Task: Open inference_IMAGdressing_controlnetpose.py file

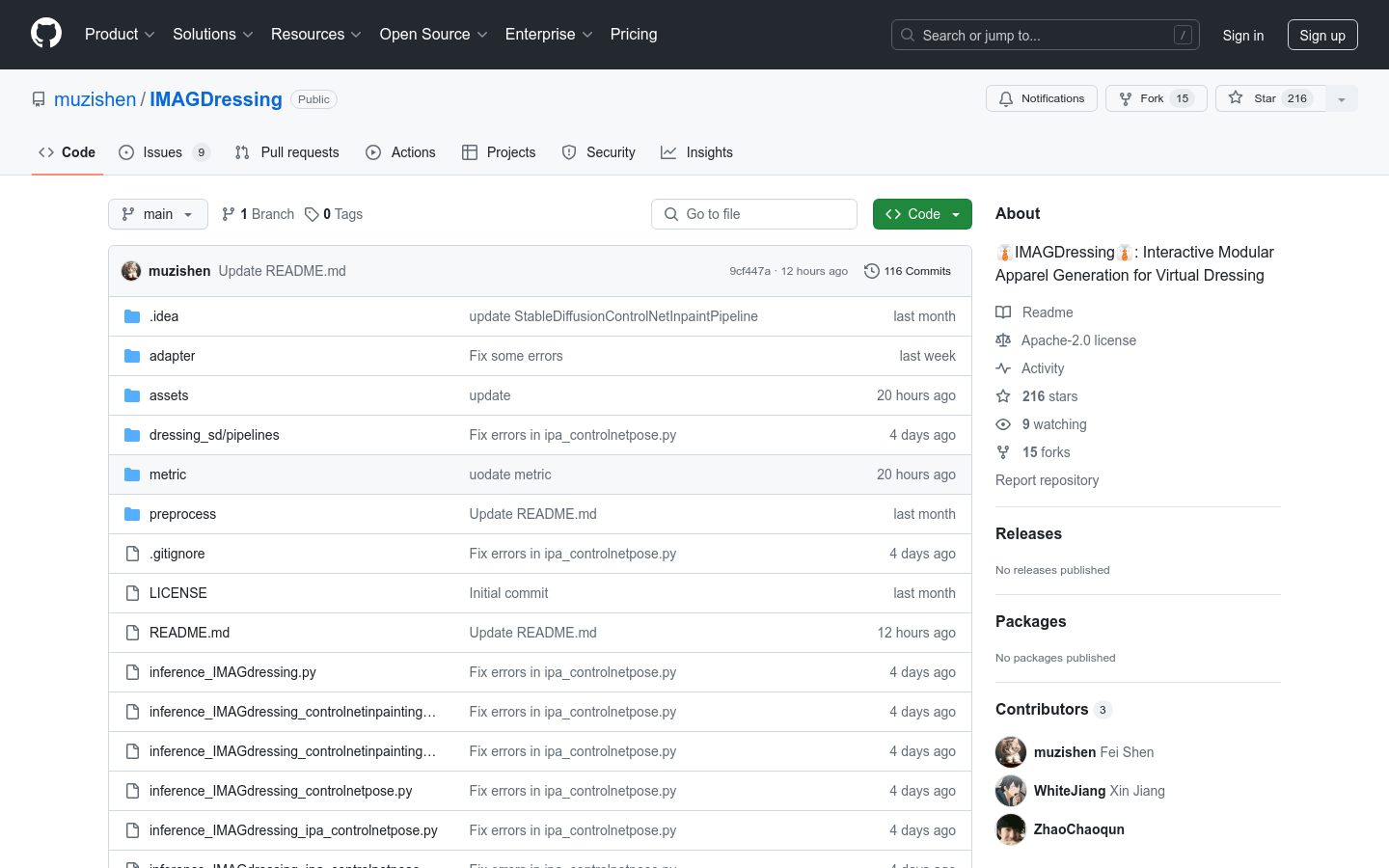Action: click(x=281, y=791)
